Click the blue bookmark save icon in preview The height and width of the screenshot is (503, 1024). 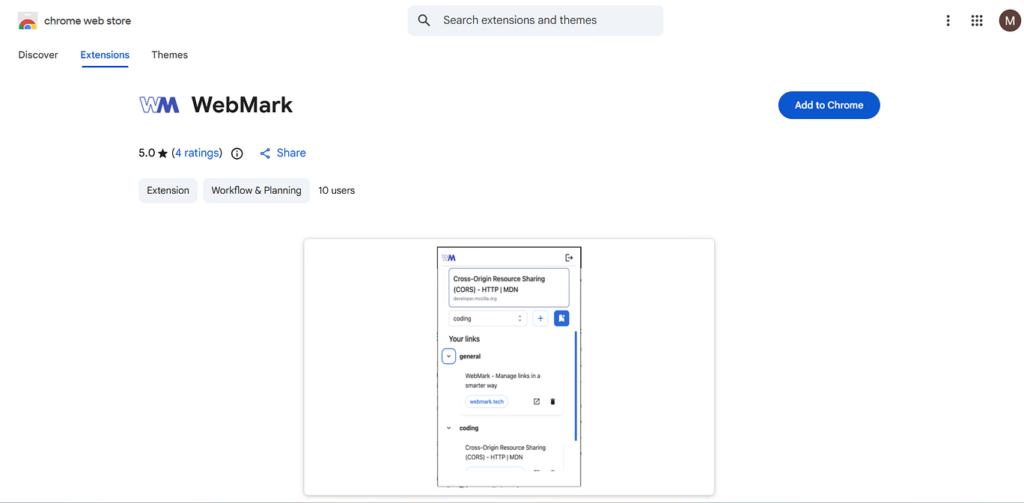(x=562, y=318)
